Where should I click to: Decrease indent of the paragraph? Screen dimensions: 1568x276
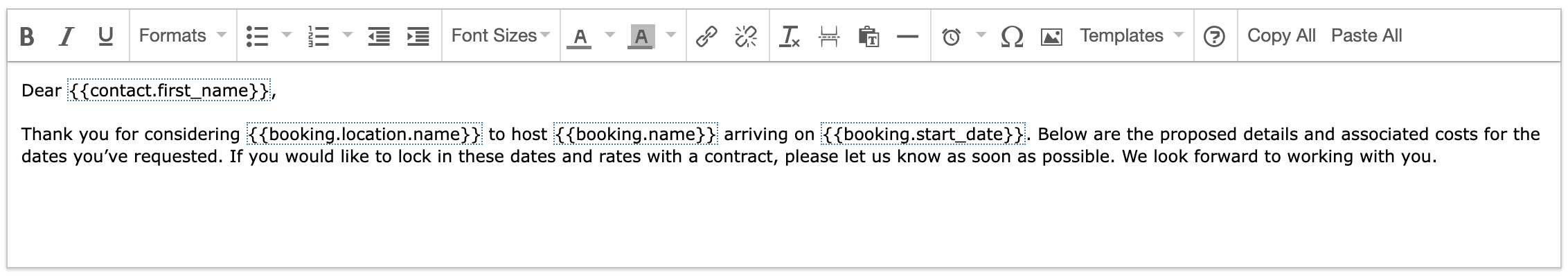tap(378, 36)
